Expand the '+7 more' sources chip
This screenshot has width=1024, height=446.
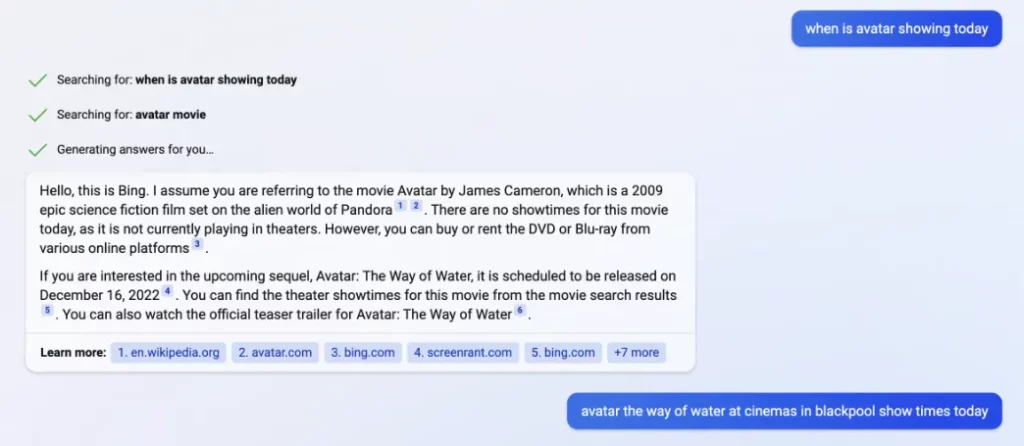637,353
